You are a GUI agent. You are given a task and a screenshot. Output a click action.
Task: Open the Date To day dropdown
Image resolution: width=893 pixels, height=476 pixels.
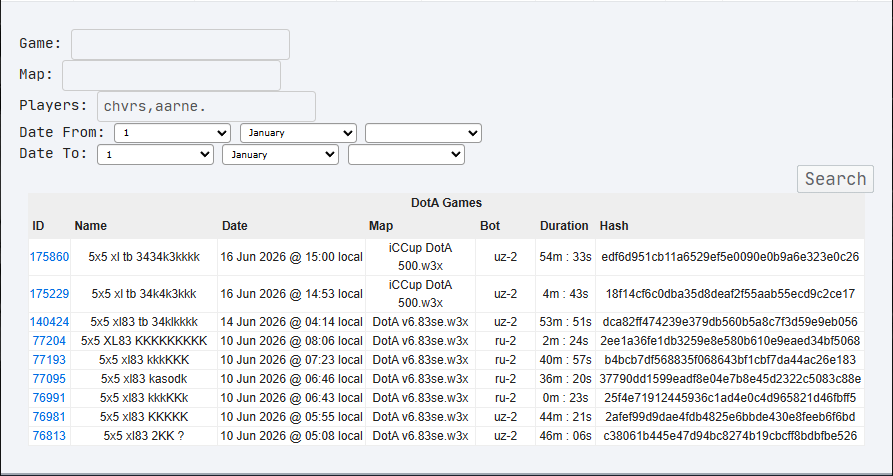pos(155,154)
